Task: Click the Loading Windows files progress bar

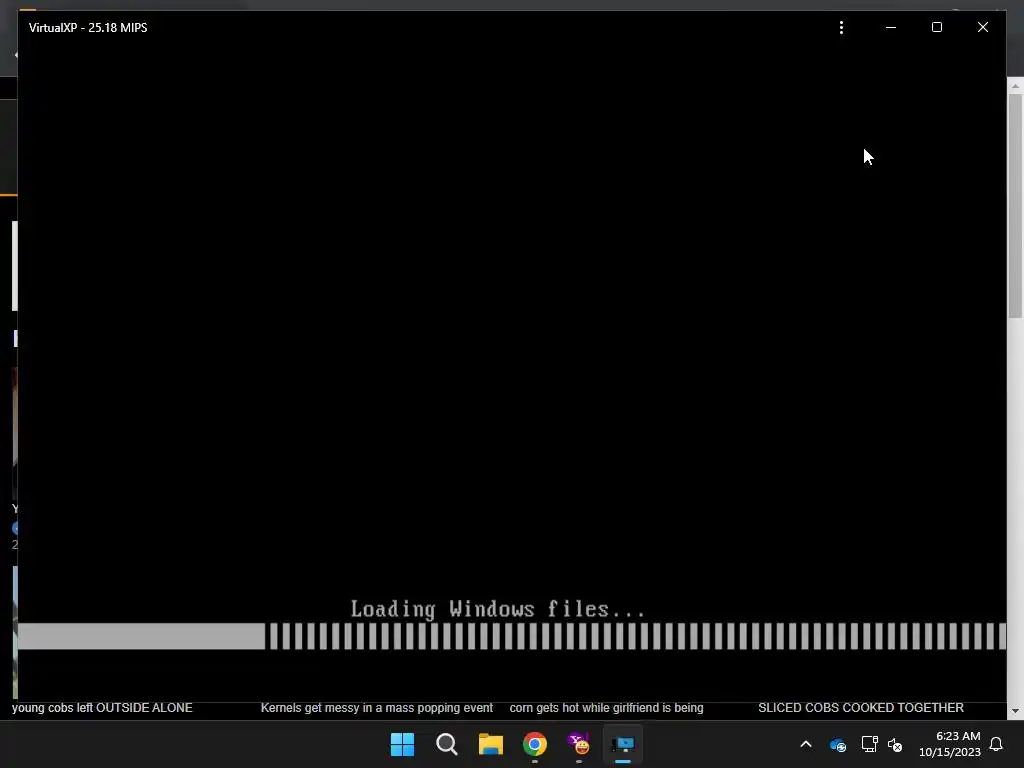Action: (x=512, y=636)
